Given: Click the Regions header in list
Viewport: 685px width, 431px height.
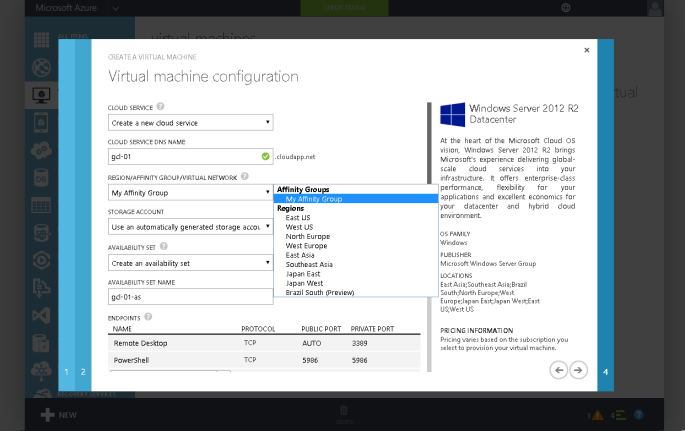Looking at the screenshot, I should click(290, 208).
